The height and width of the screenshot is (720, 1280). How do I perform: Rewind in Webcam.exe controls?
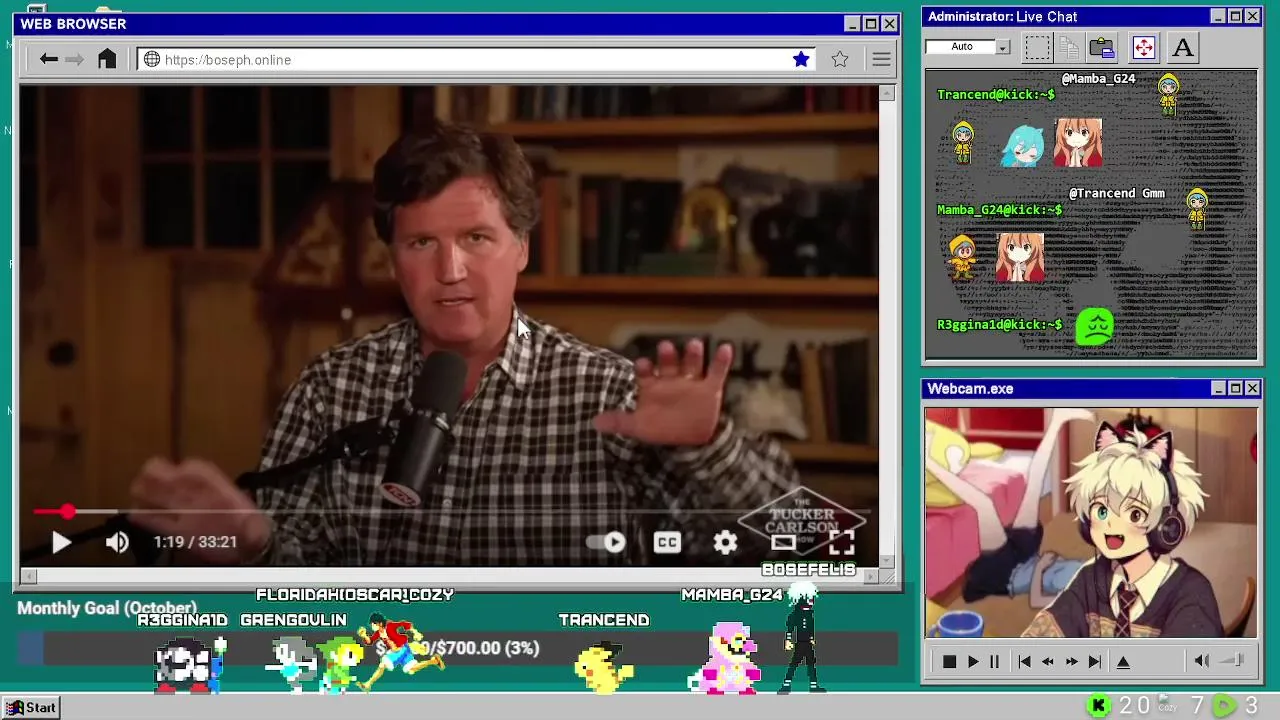[1047, 661]
